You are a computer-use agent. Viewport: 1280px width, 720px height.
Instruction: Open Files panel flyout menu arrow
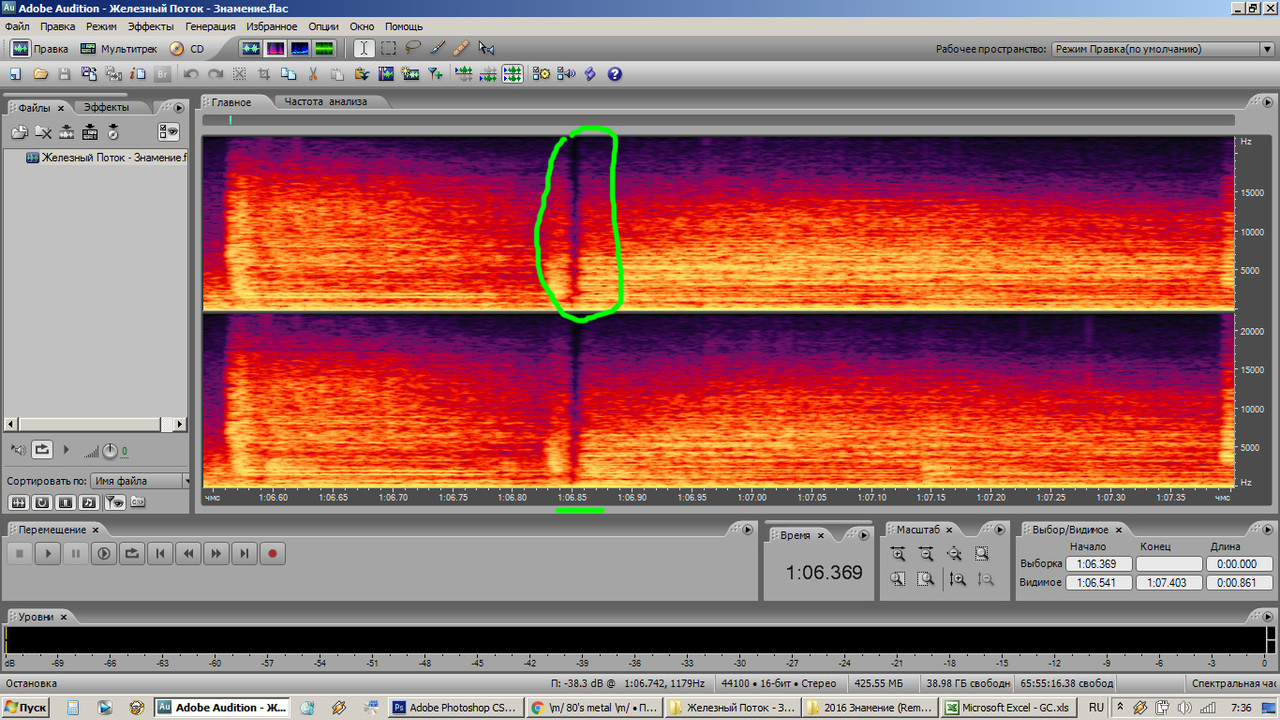point(179,108)
